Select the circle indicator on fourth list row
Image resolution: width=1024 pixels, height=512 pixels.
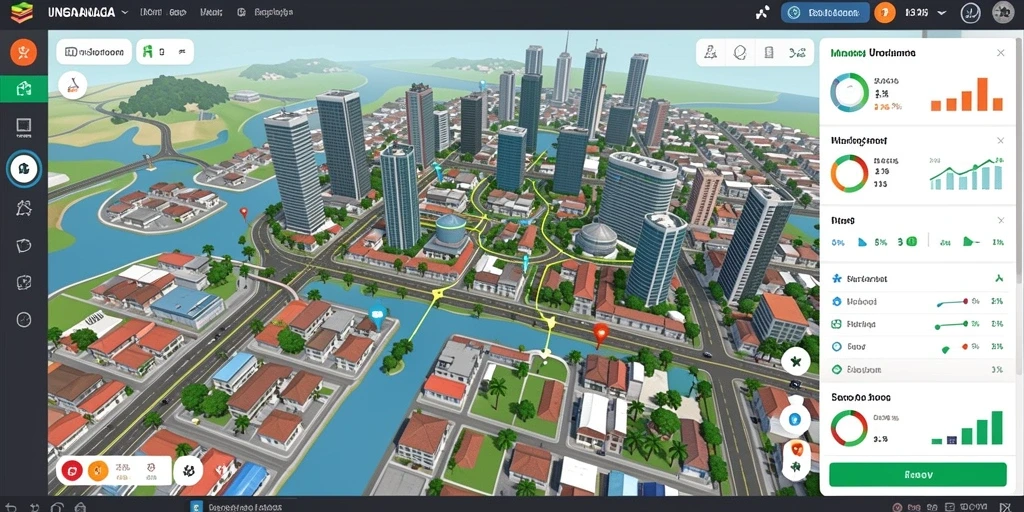point(837,346)
